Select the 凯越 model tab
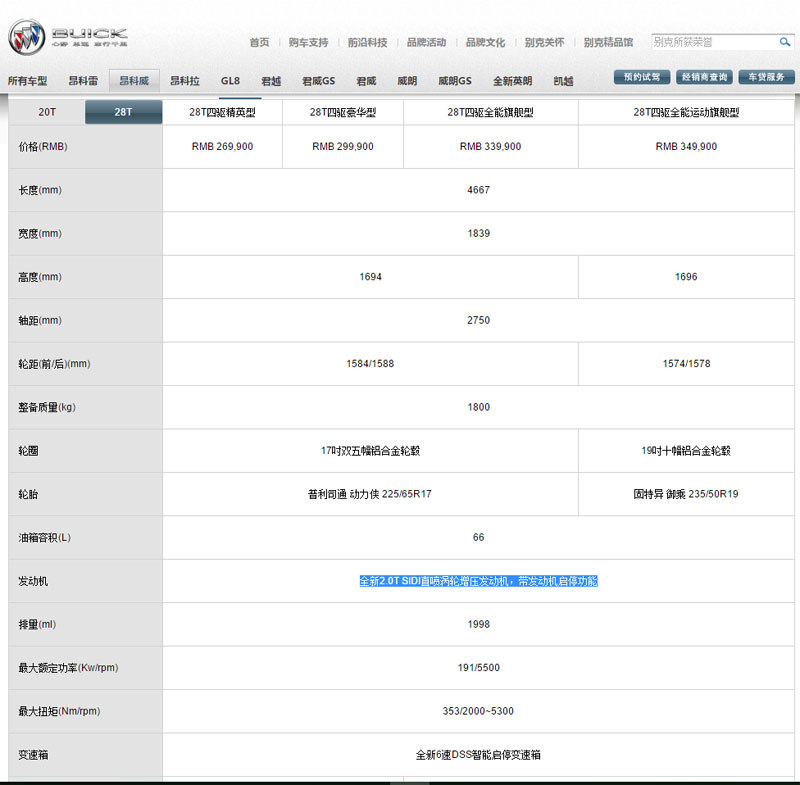800x785 pixels. 563,81
